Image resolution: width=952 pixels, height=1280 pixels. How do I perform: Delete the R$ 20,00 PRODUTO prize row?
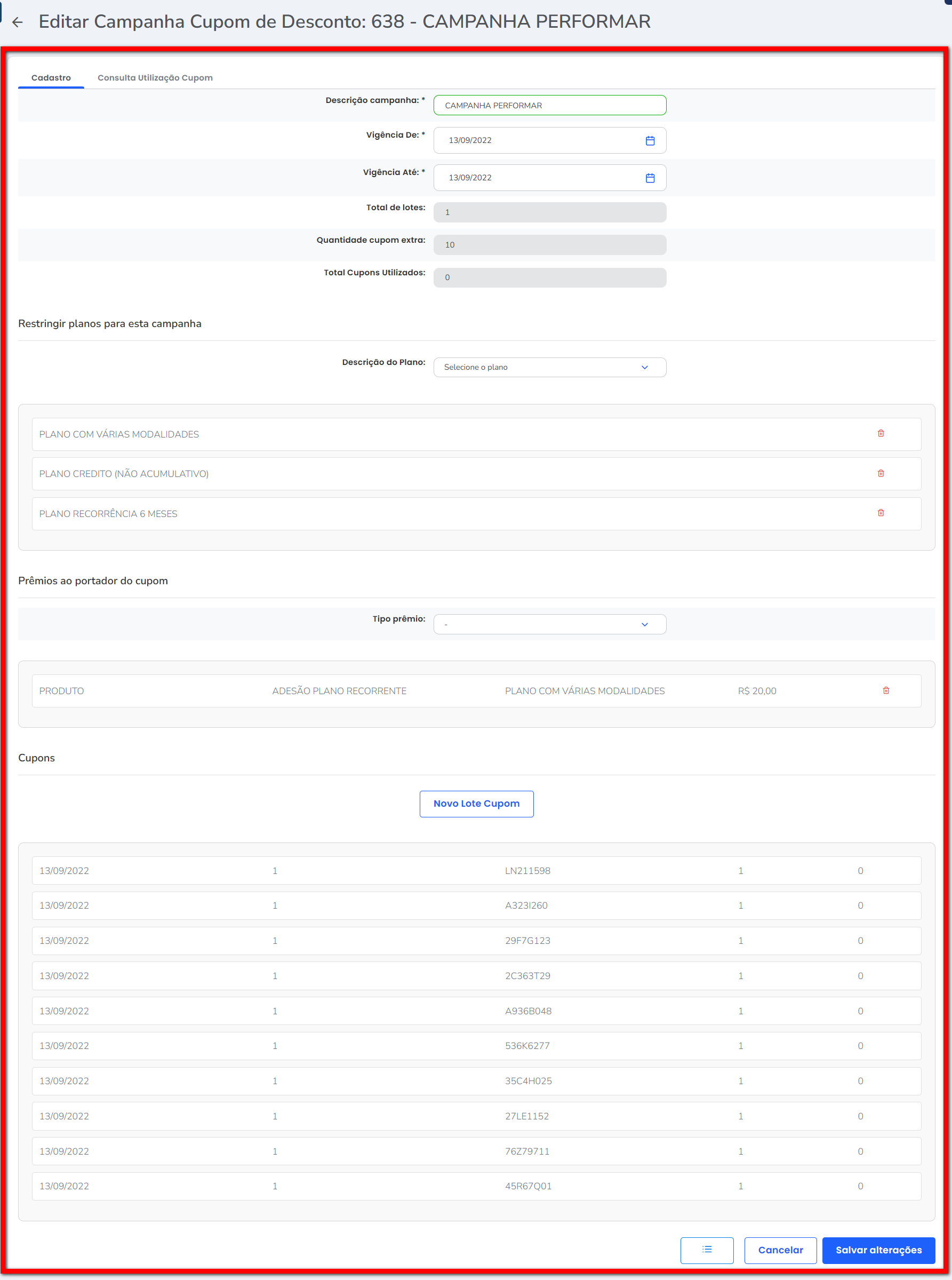point(885,691)
